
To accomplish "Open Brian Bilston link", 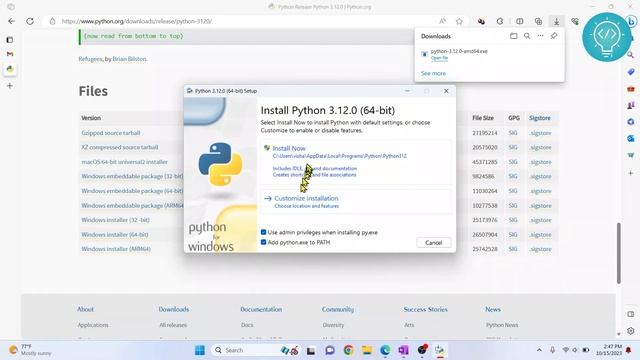I will (x=129, y=59).
